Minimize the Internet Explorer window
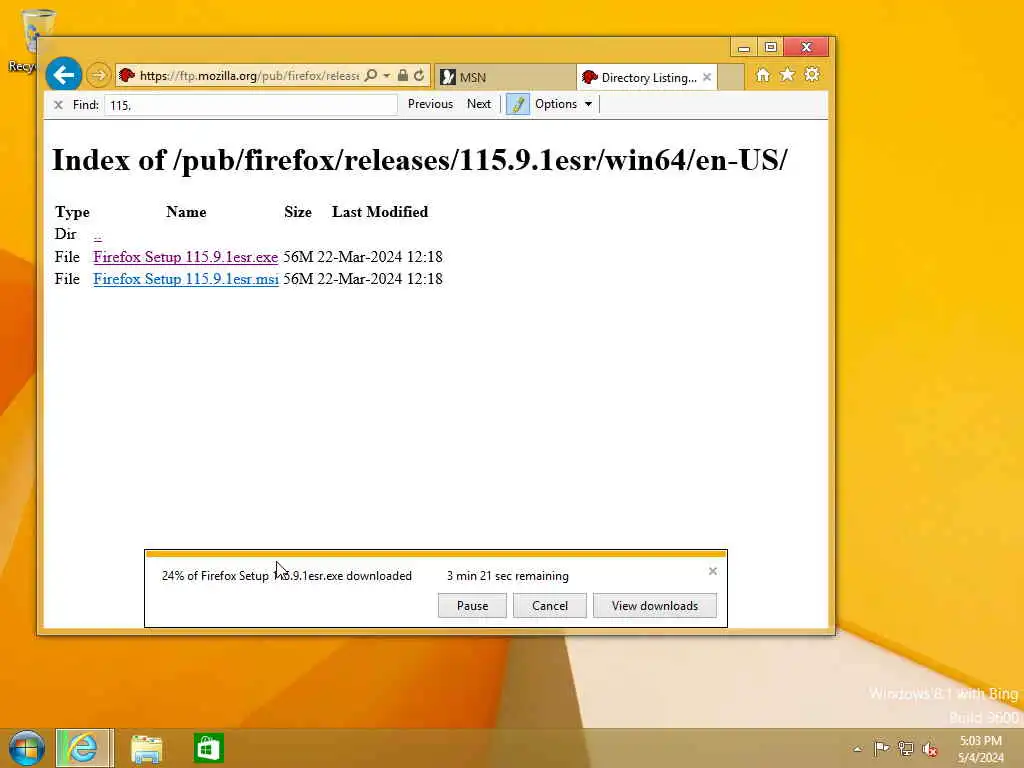Screen dimensions: 1024x768 (x=743, y=47)
